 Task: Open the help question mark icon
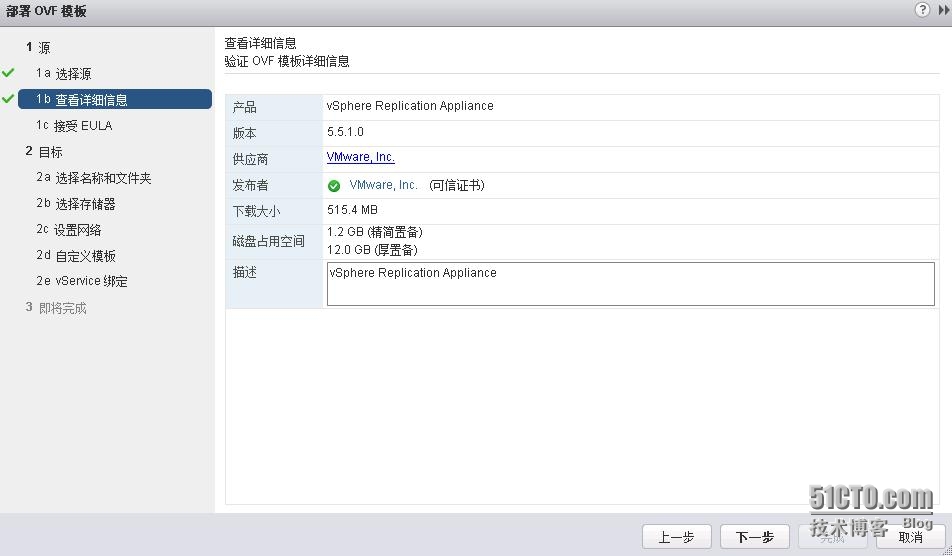tap(922, 9)
